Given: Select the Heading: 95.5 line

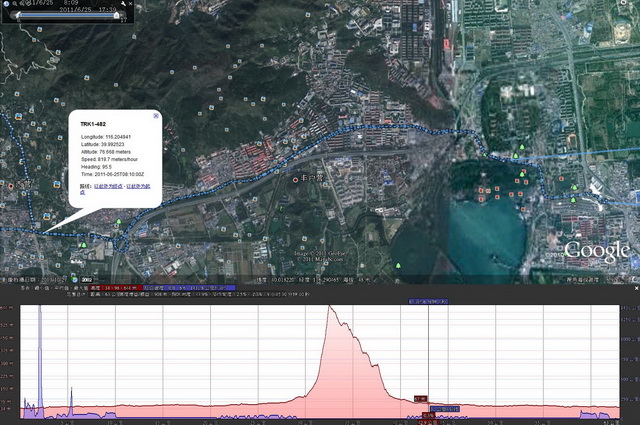Looking at the screenshot, I should point(96,167).
